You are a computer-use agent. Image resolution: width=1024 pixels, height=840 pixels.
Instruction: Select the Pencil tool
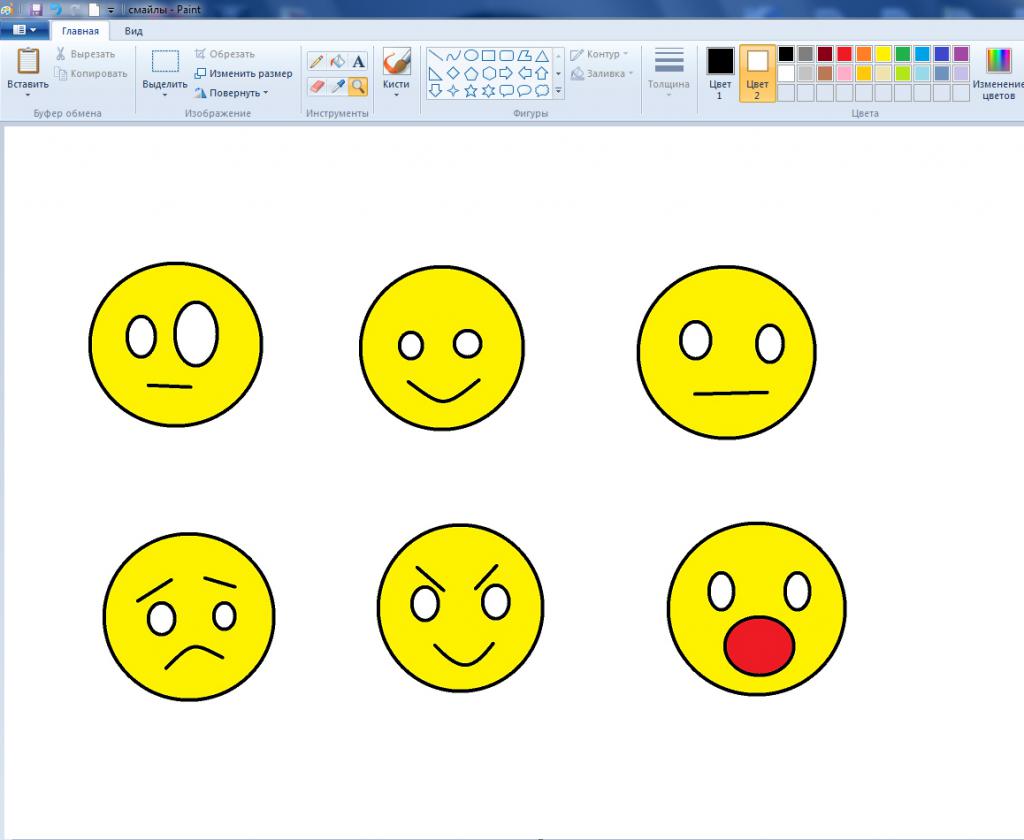(317, 62)
